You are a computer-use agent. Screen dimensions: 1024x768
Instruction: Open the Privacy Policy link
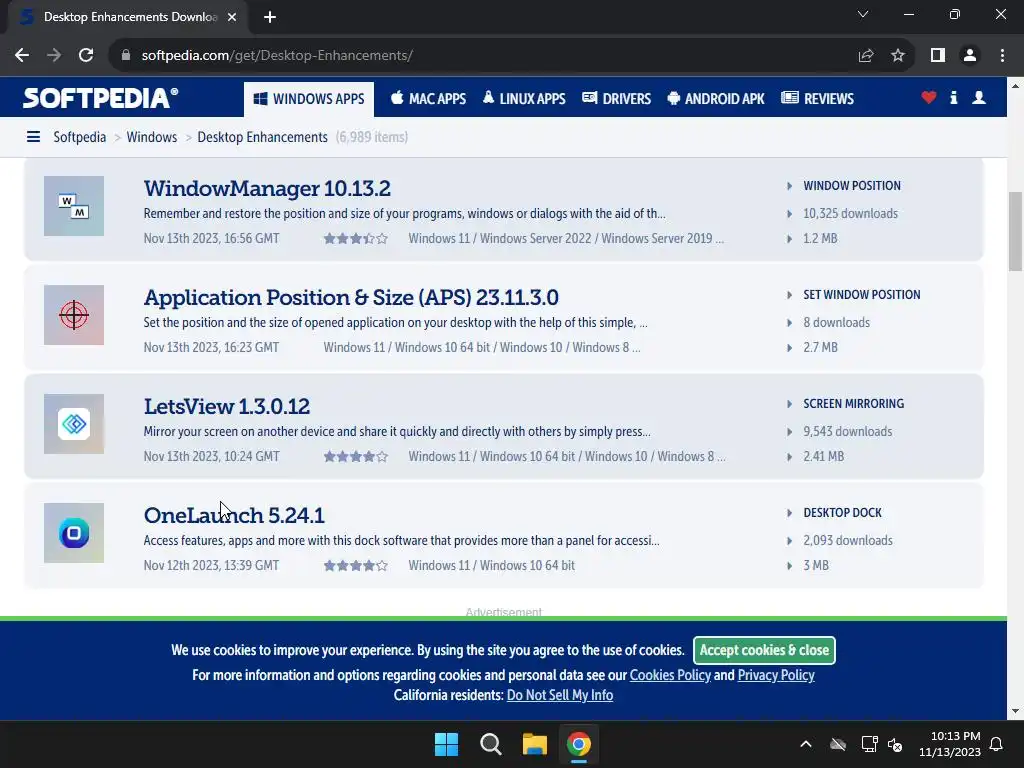776,675
